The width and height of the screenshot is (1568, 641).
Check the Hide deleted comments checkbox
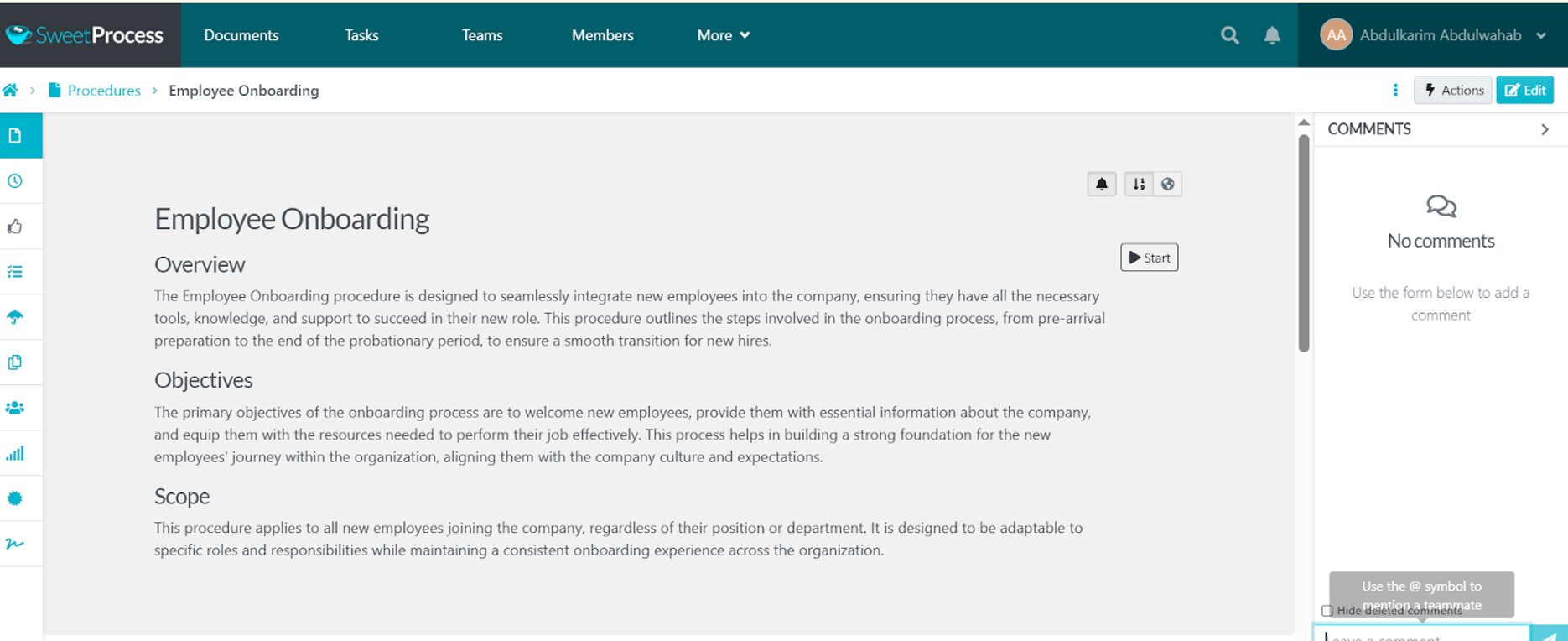[1327, 611]
